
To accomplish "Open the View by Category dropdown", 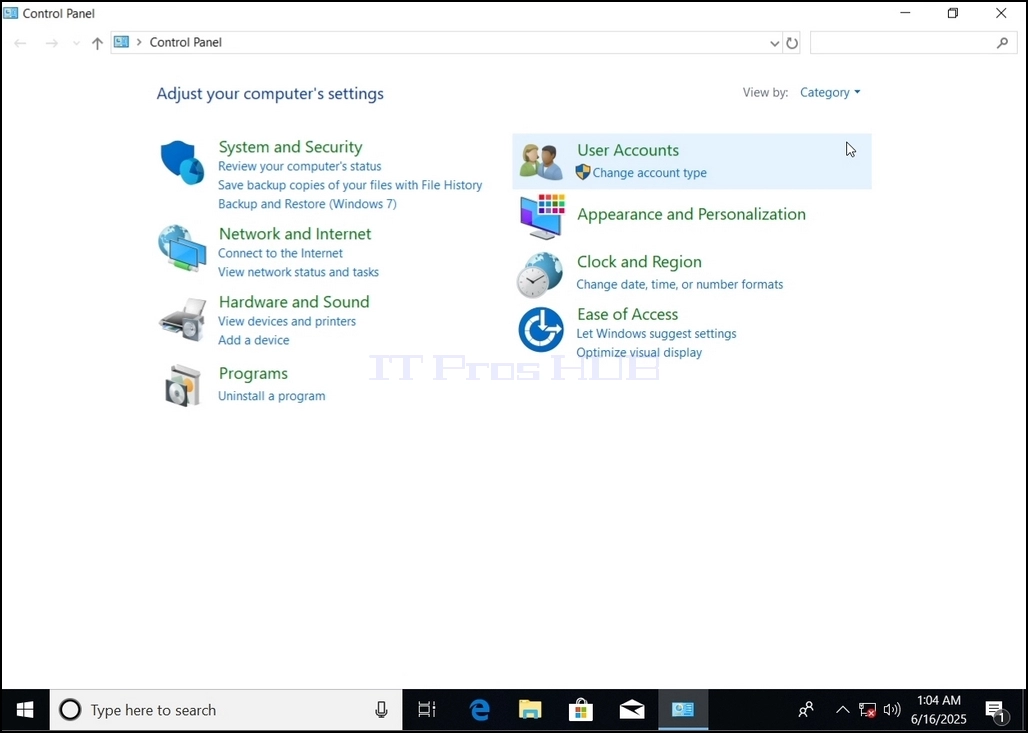I will [830, 92].
